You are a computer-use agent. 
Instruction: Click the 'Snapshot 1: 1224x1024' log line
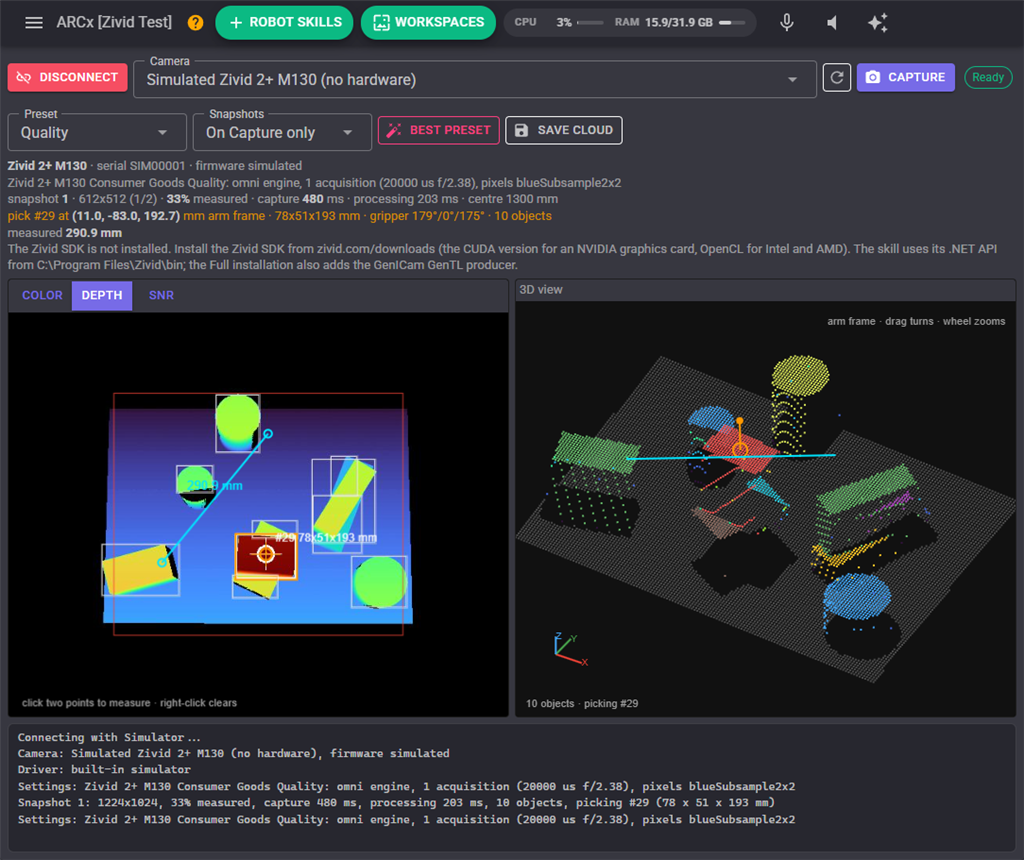(x=396, y=803)
